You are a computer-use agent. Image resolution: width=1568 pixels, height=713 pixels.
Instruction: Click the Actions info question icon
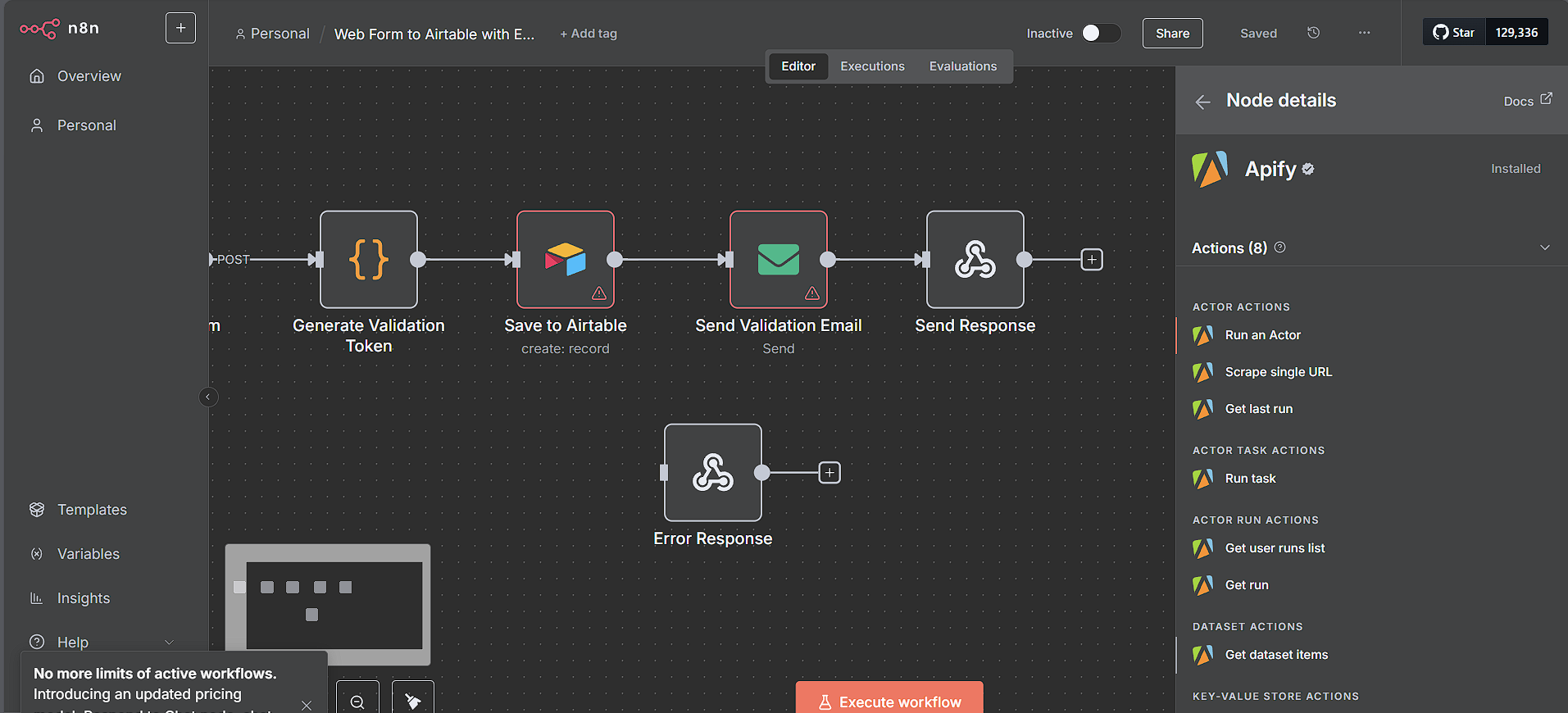tap(1280, 248)
